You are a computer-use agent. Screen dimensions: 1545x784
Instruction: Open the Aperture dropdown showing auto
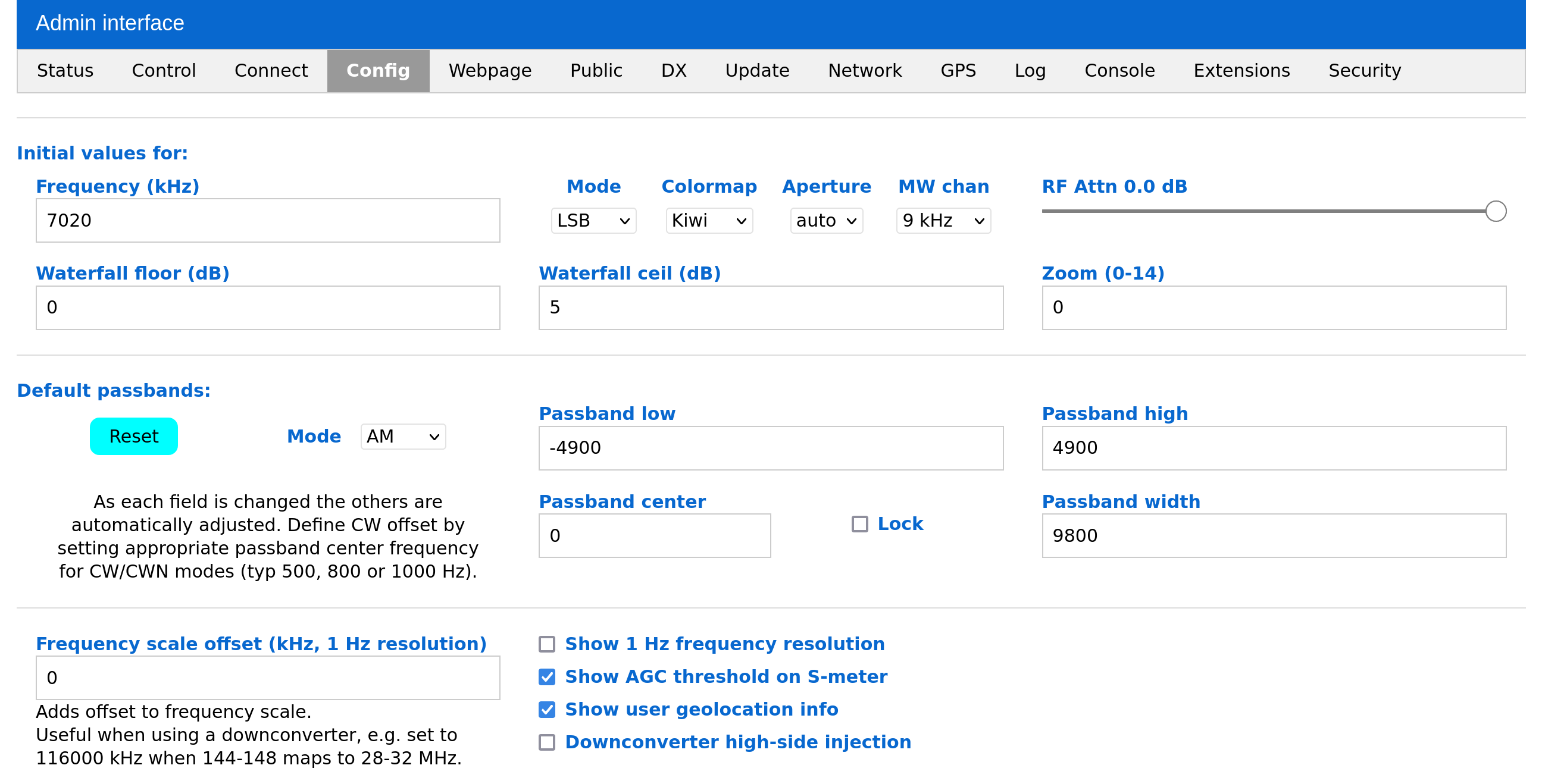[826, 221]
